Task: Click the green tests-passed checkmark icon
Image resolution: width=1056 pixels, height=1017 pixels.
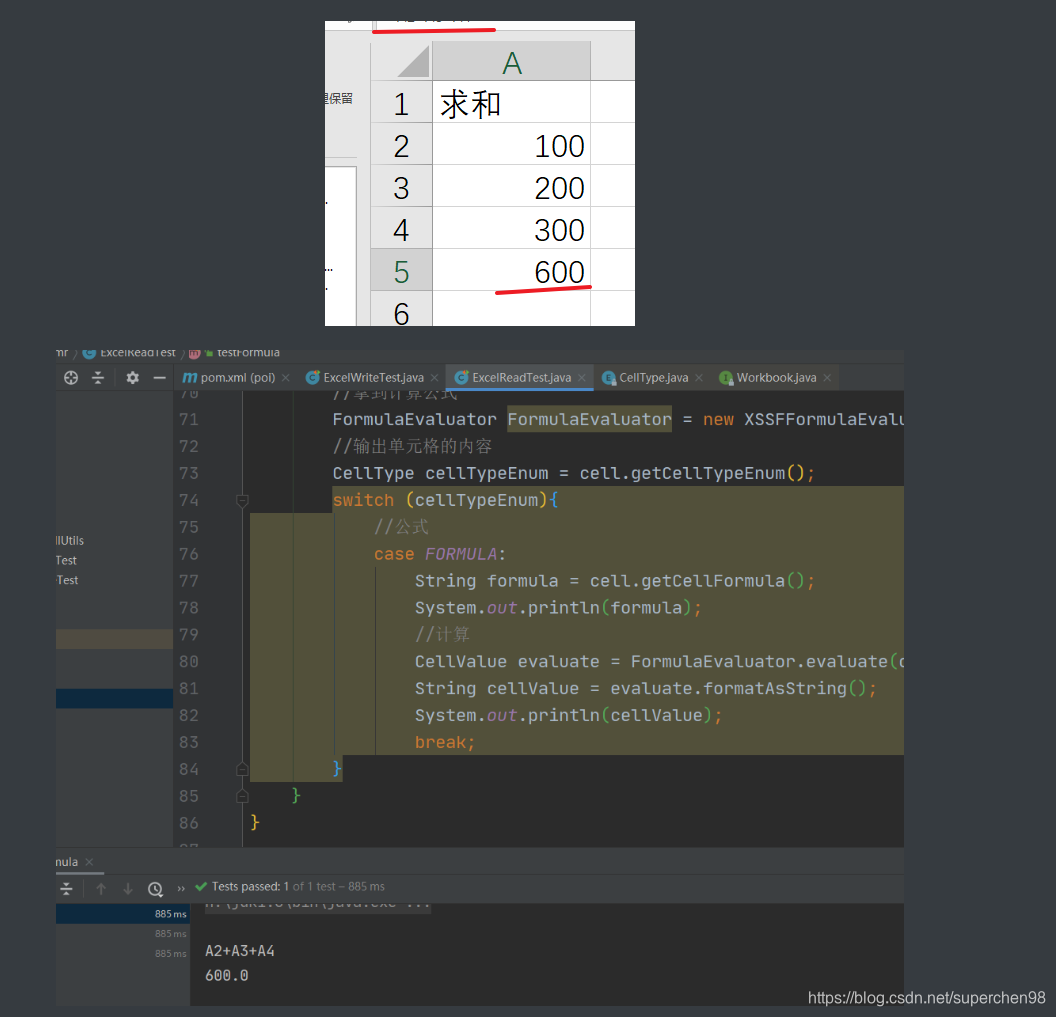Action: 201,887
